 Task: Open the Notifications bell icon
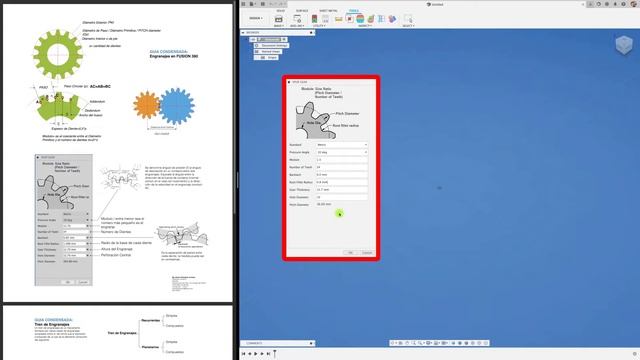coord(615,4)
